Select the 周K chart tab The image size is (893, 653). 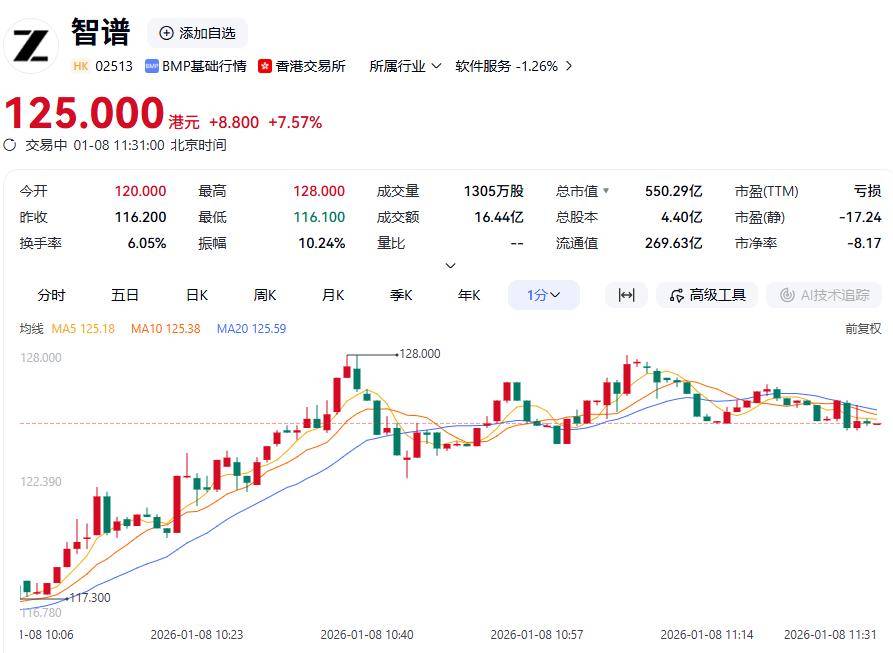pyautogui.click(x=265, y=295)
